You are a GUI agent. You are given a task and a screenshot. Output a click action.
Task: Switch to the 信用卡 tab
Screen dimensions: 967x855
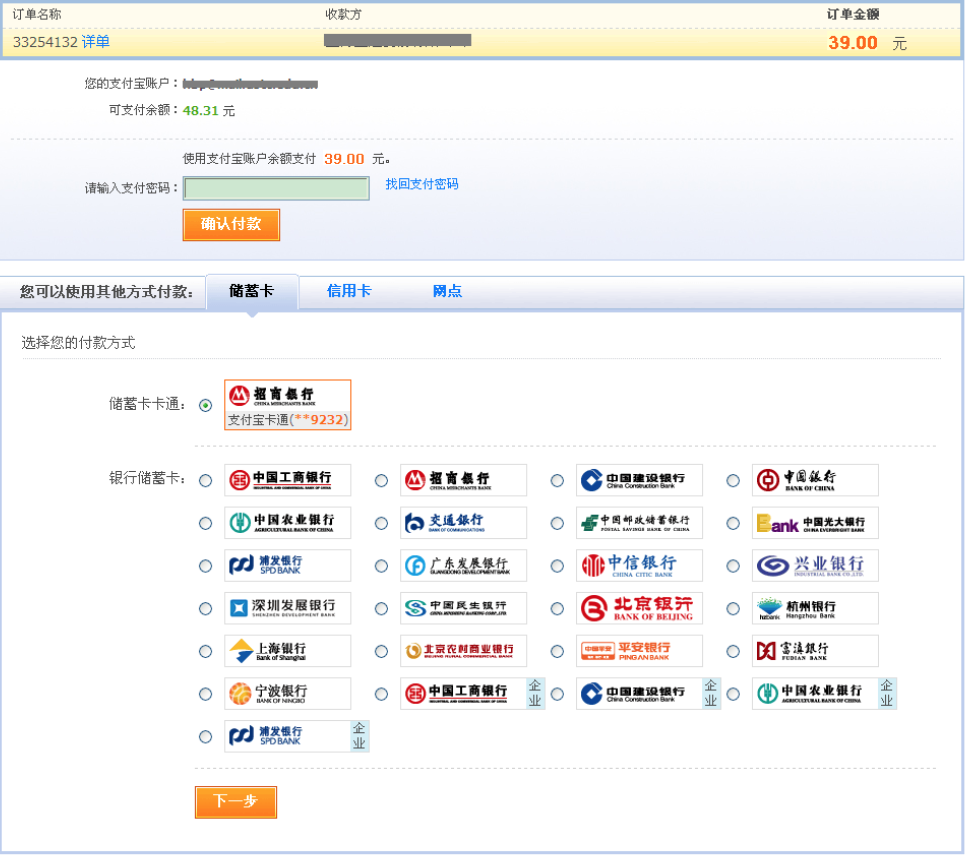[x=349, y=291]
